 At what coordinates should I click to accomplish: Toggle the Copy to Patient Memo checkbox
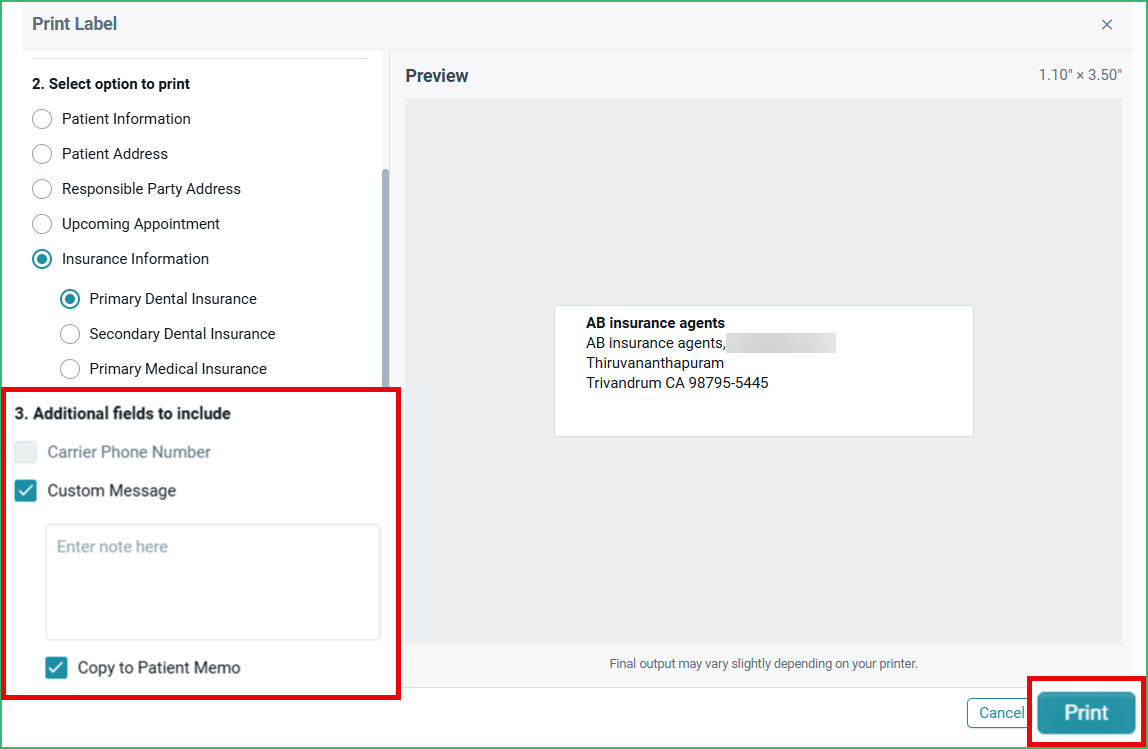[56, 668]
